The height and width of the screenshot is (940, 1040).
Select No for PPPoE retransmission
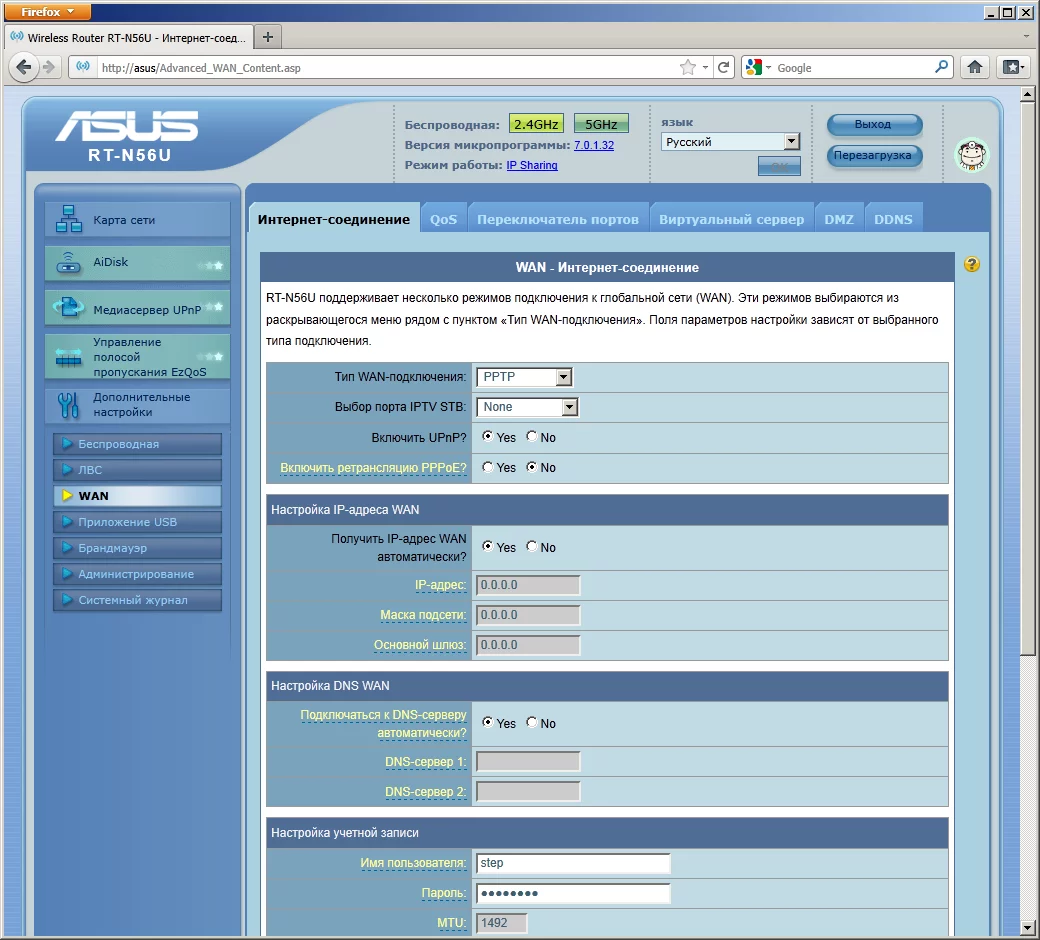tap(532, 467)
